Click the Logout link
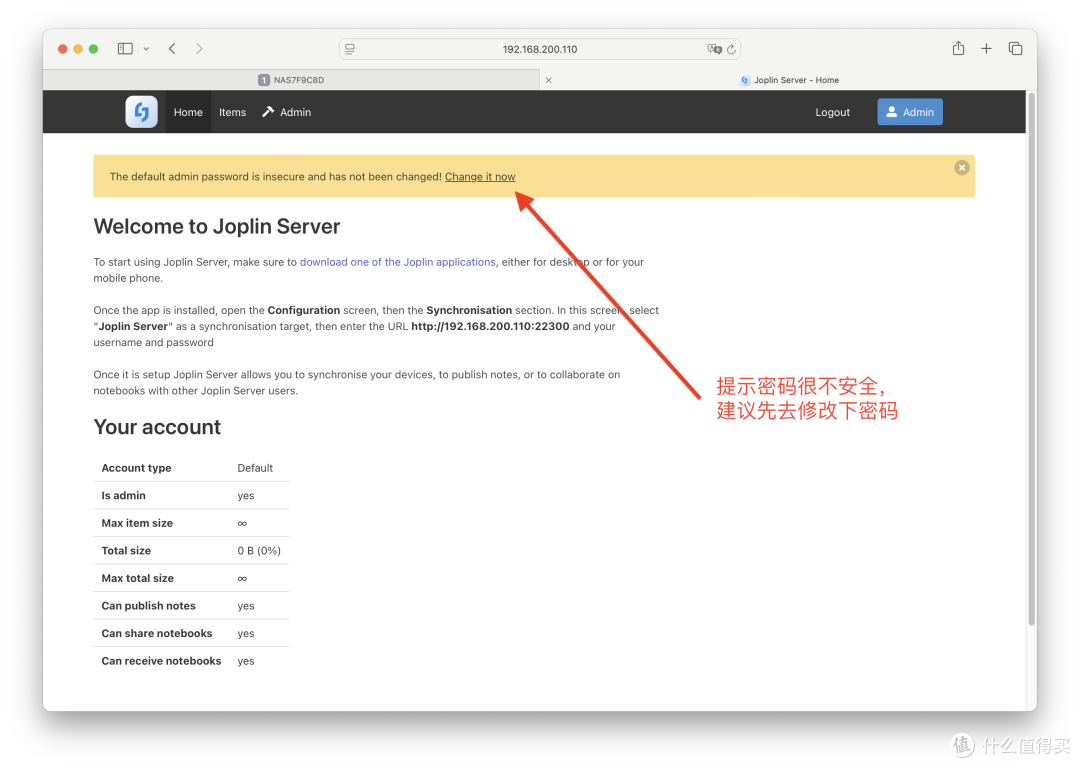1080x768 pixels. (x=832, y=112)
